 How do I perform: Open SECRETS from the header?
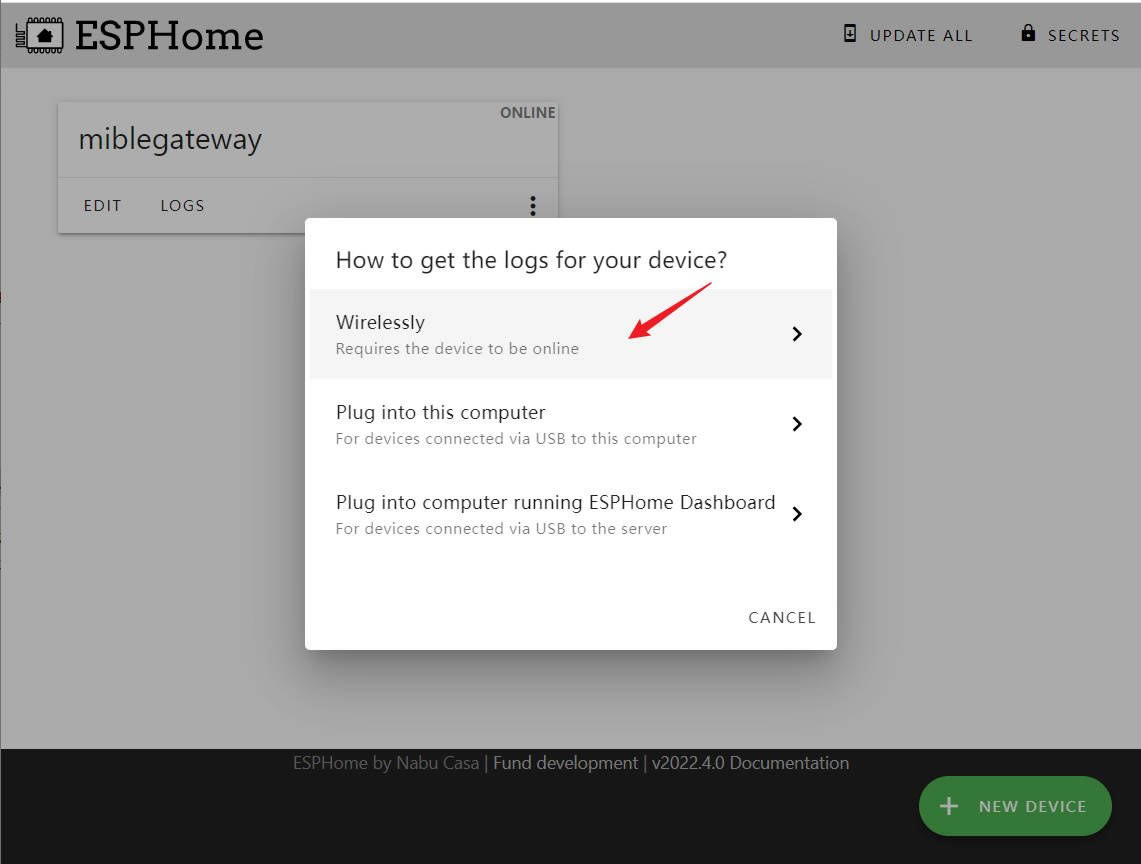[1070, 35]
